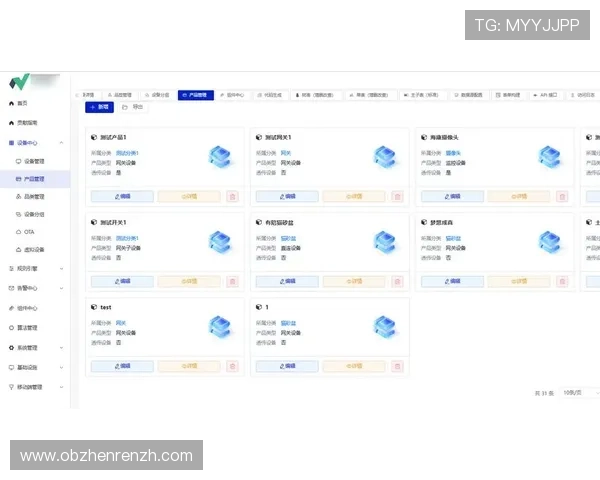Click trash icon on test card
This screenshot has width=600, height=480.
point(232,366)
